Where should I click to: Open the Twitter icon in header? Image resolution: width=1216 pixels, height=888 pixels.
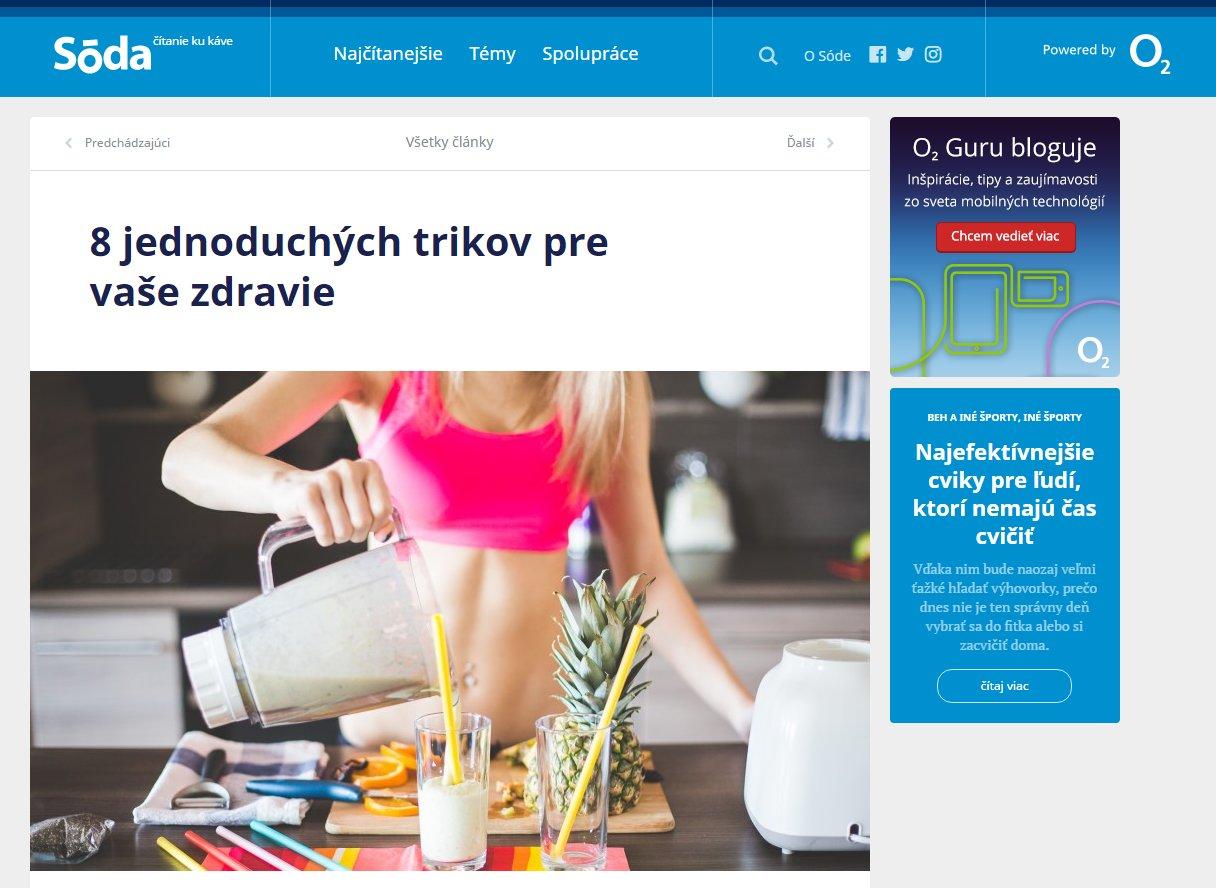coord(905,55)
